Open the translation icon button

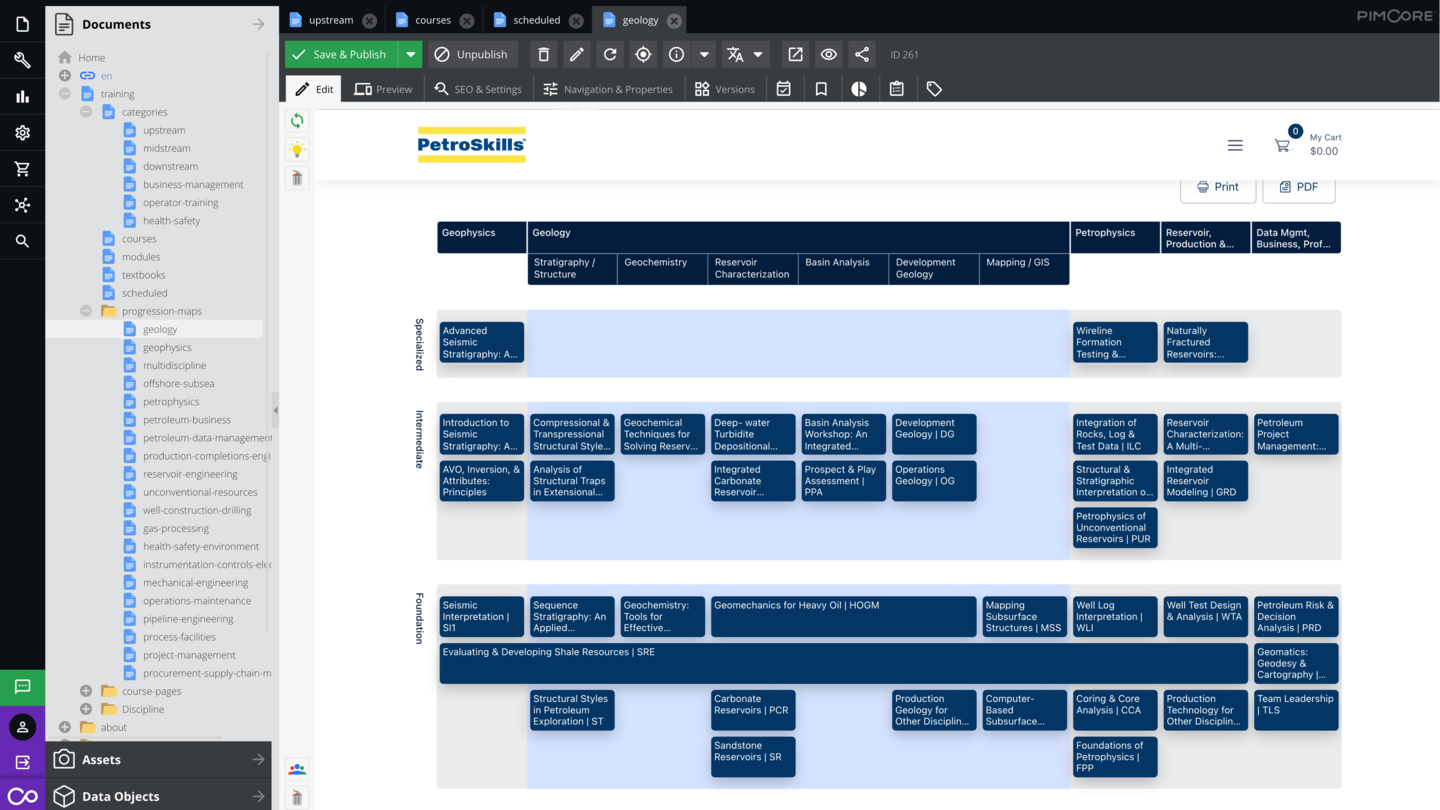735,54
